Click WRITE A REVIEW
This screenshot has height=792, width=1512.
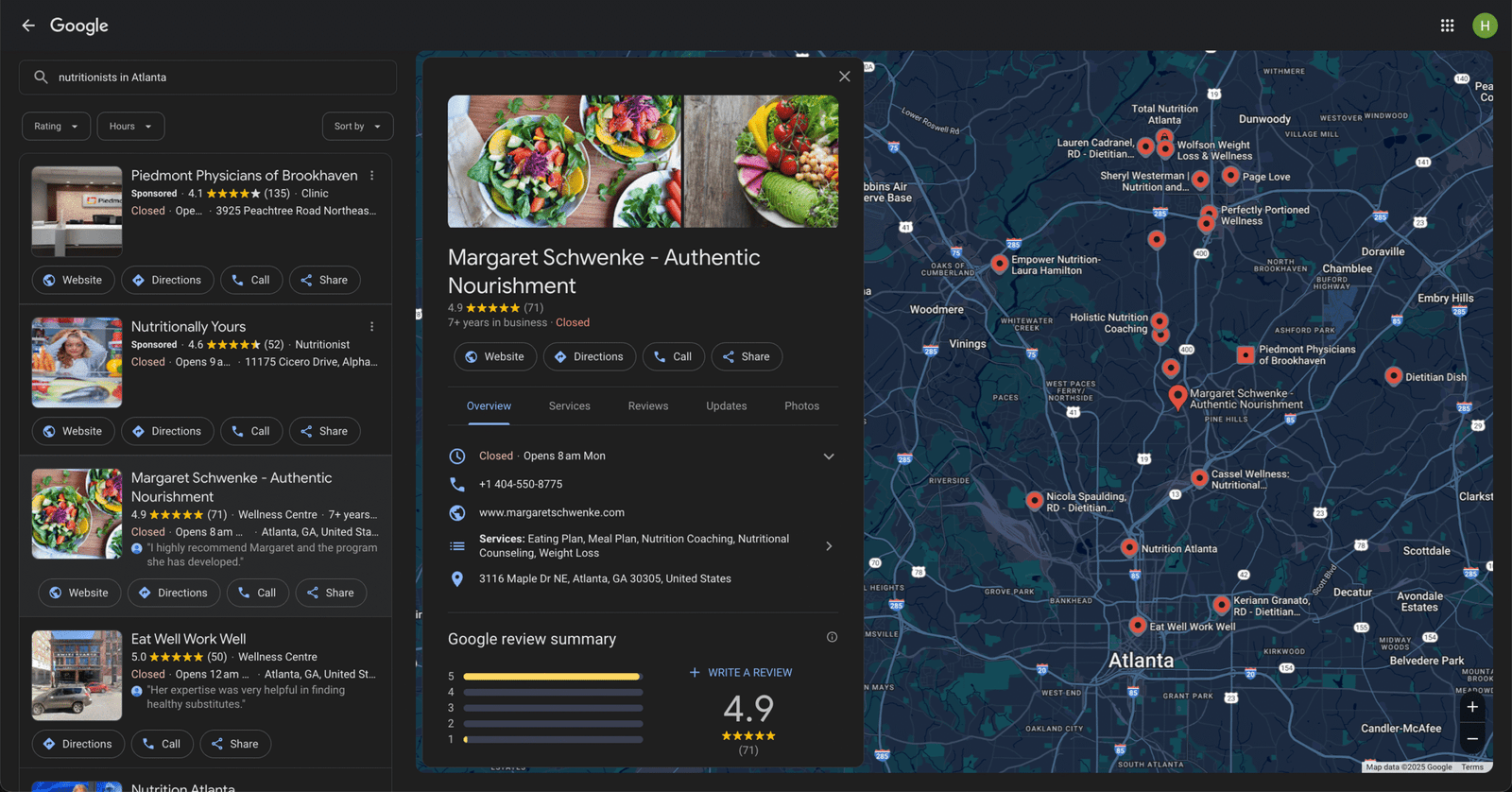[x=741, y=672]
